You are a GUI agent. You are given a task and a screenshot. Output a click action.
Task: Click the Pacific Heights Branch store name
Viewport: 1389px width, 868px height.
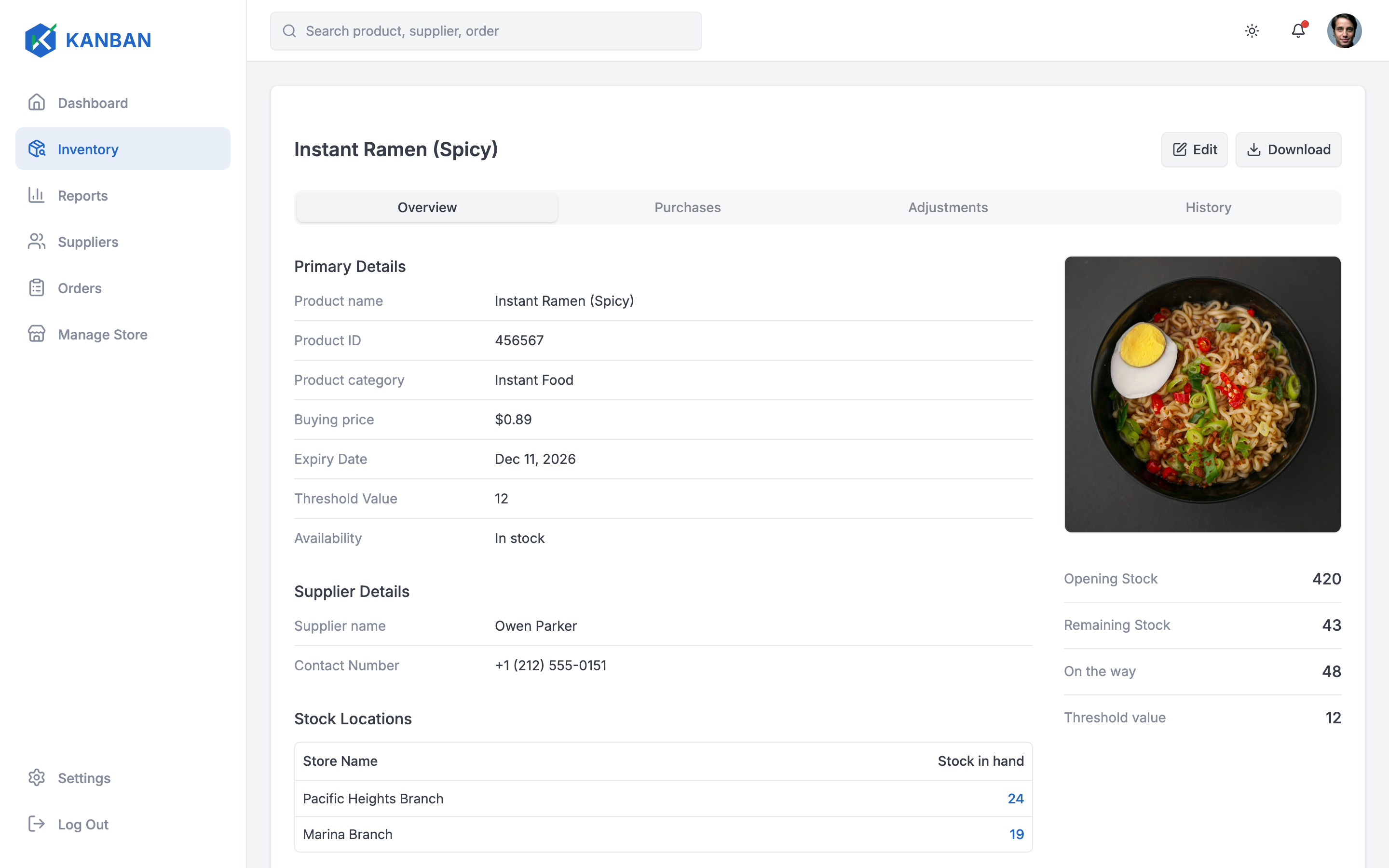click(373, 799)
